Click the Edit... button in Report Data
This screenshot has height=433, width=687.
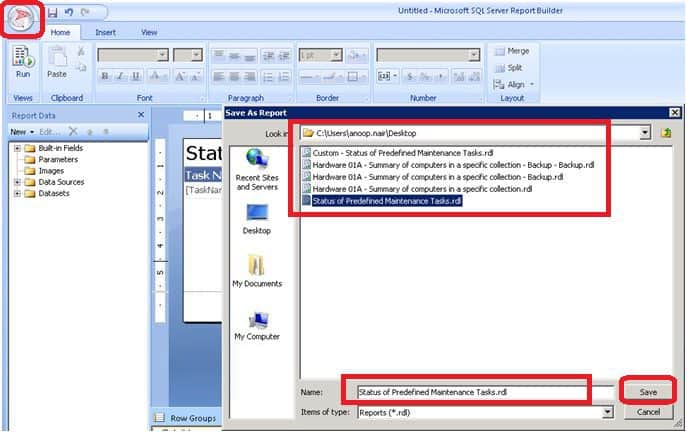click(x=49, y=131)
